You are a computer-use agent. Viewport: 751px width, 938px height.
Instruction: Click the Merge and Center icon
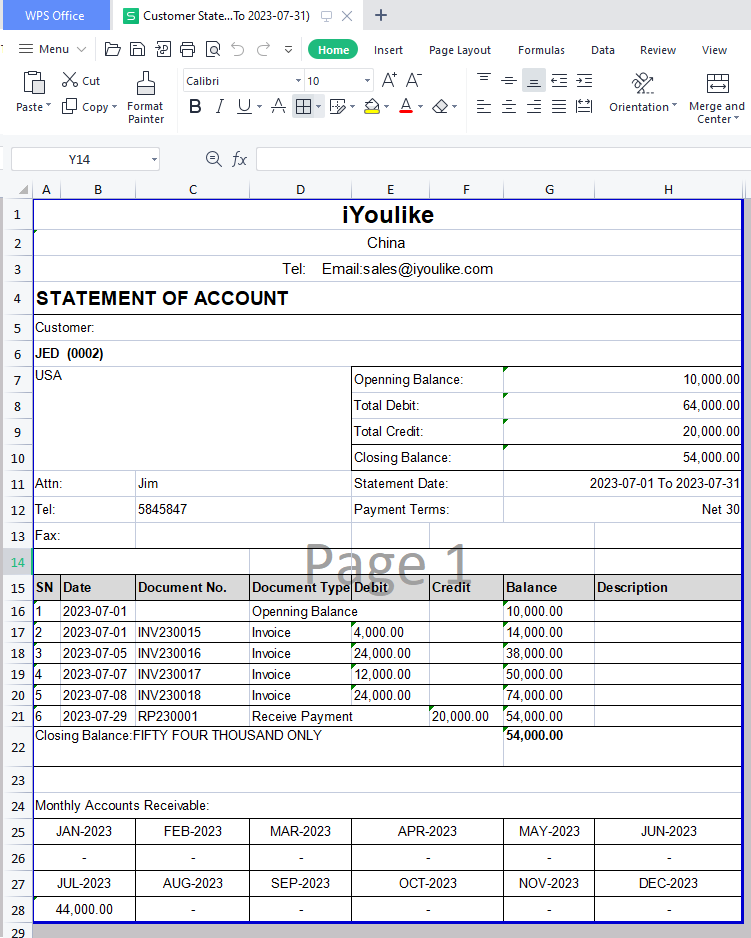(x=717, y=84)
